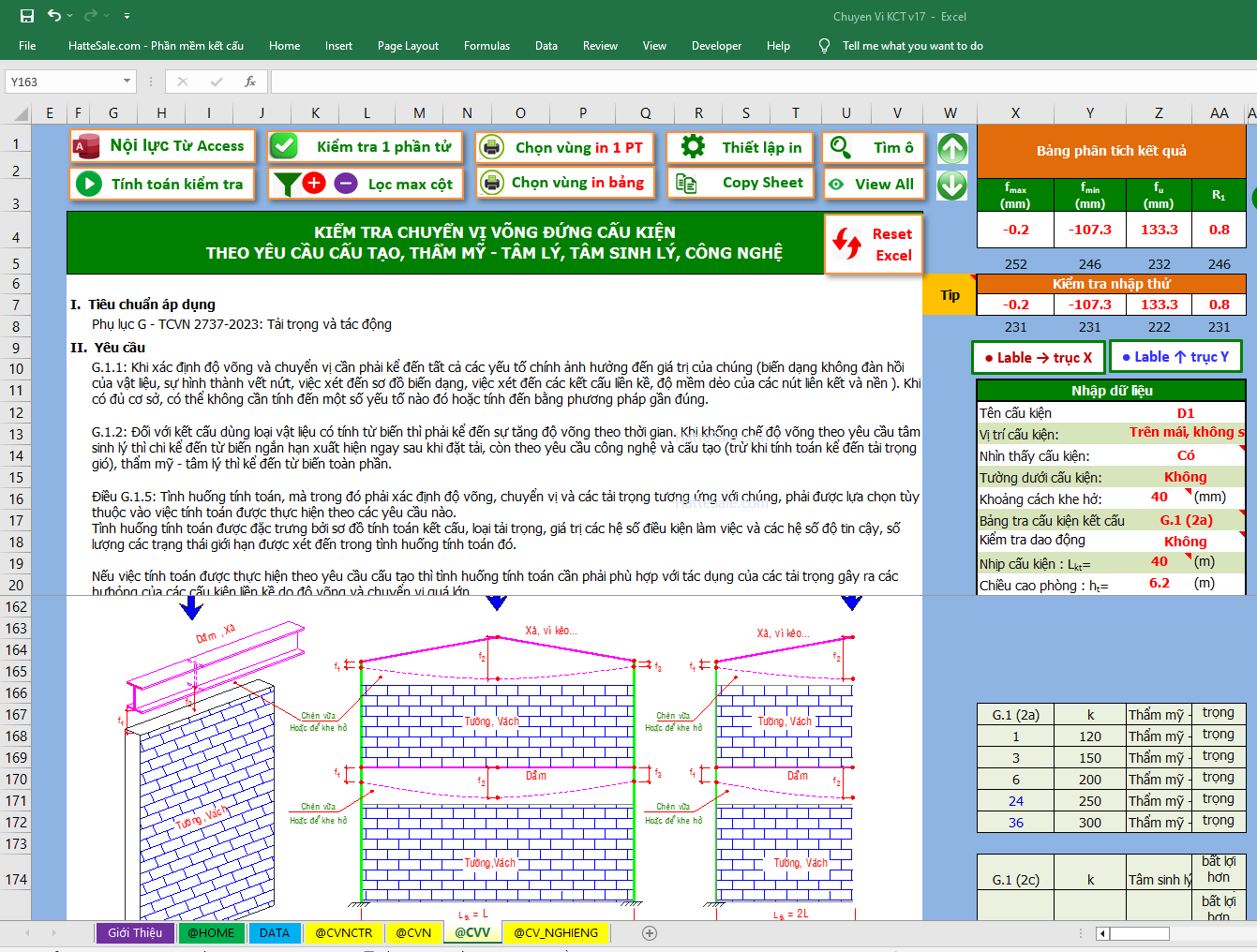This screenshot has width=1257, height=952.
Task: Switch to the Formulas tab
Action: pyautogui.click(x=486, y=45)
